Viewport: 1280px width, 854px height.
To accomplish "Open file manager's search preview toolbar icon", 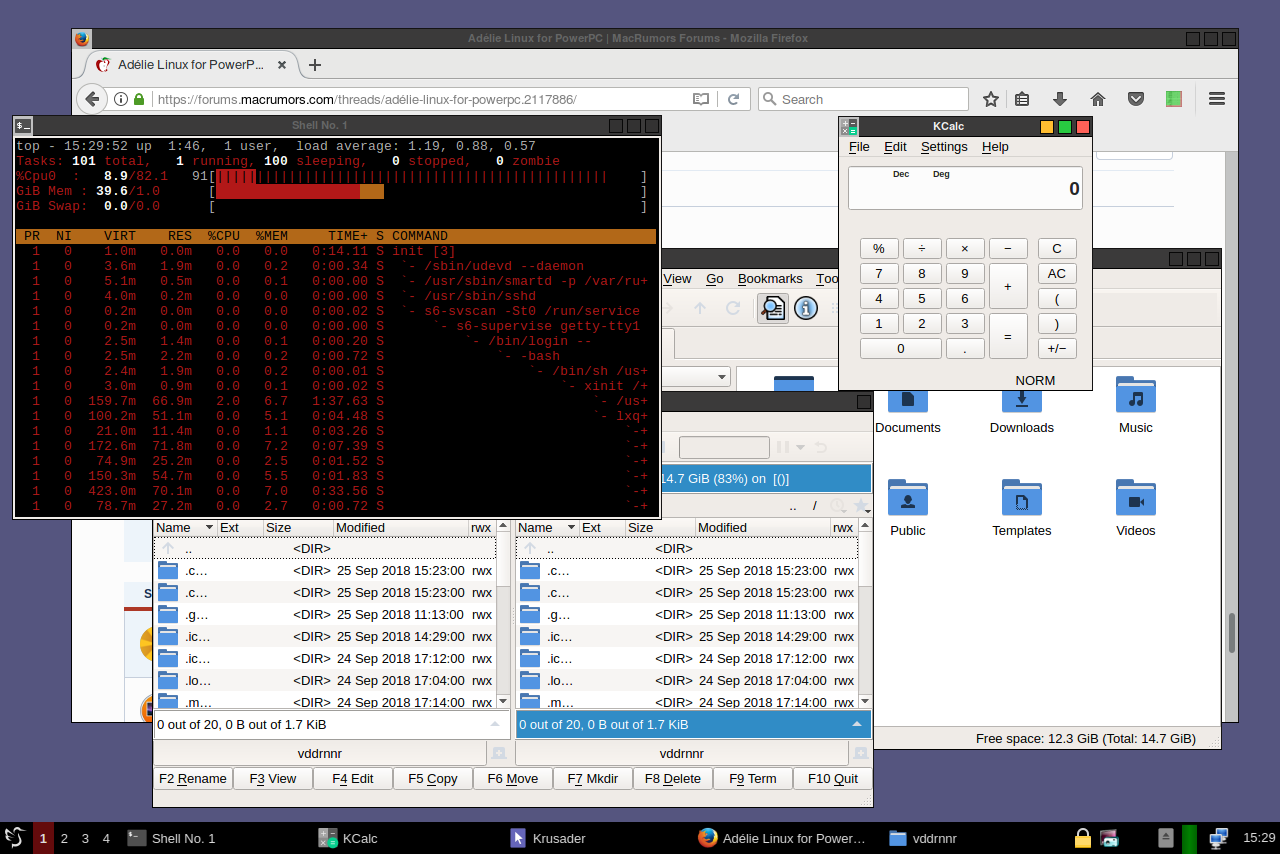I will click(x=772, y=308).
